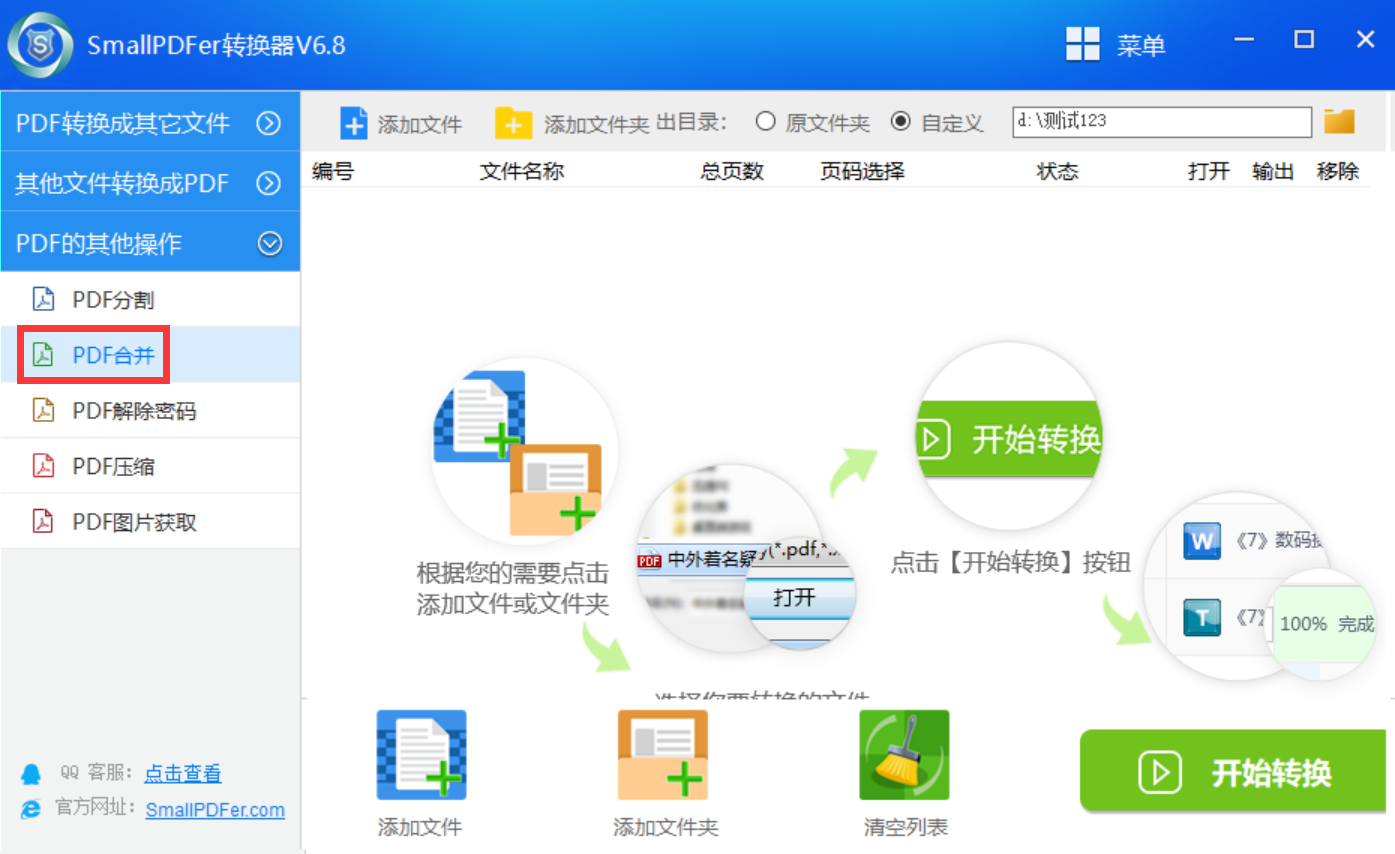Viewport: 1395px width, 854px height.
Task: Select PDF合并 in the sidebar
Action: pos(150,354)
